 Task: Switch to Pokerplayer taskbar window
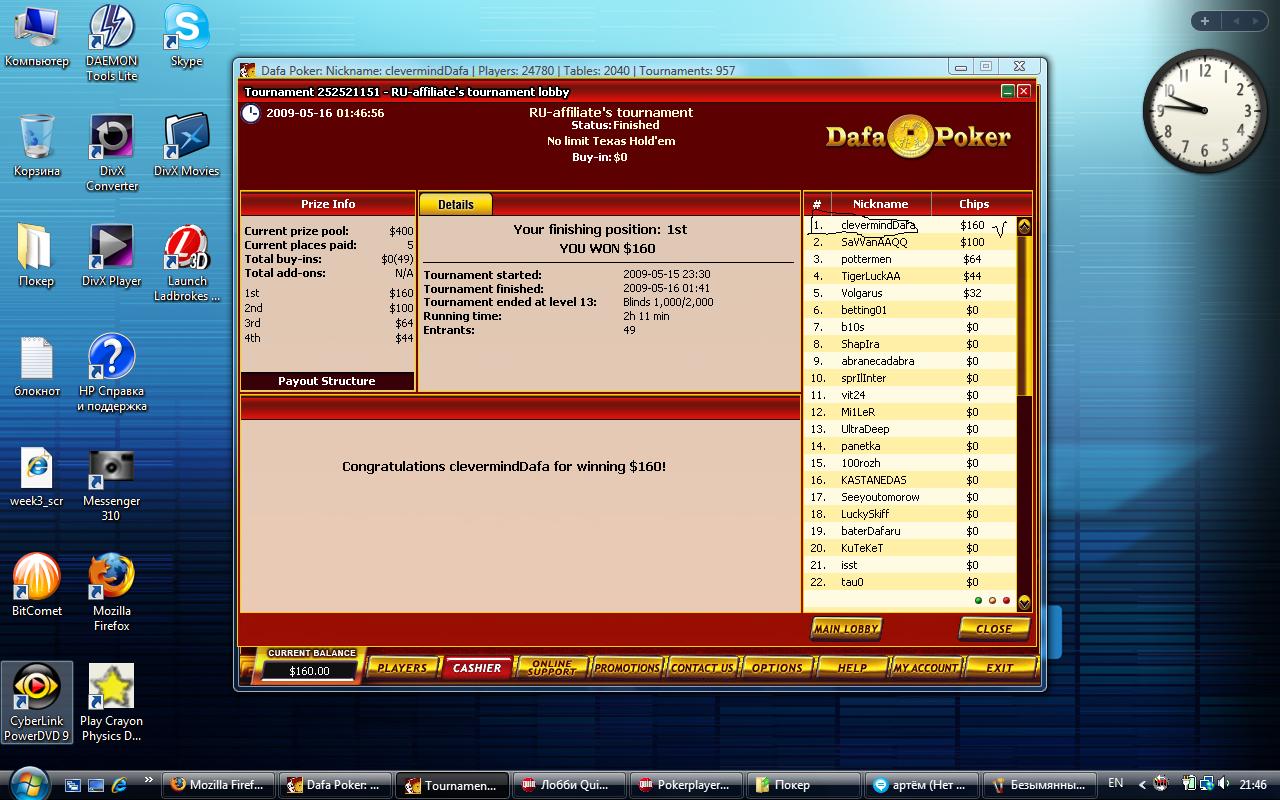(692, 785)
